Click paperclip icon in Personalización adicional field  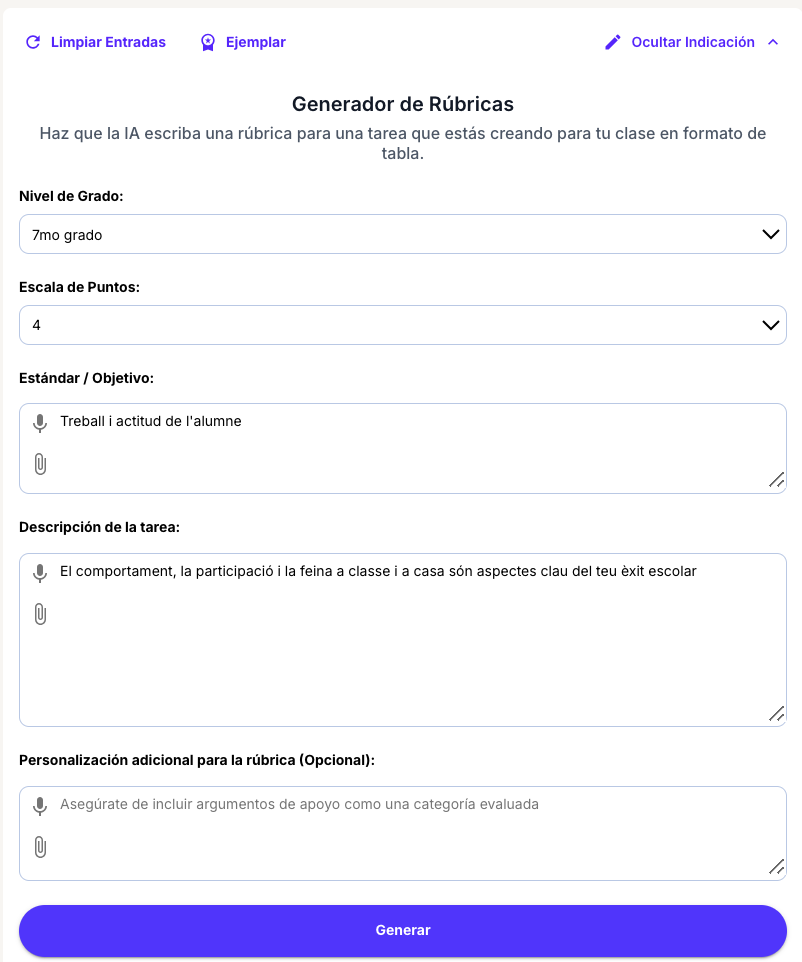pyautogui.click(x=40, y=847)
